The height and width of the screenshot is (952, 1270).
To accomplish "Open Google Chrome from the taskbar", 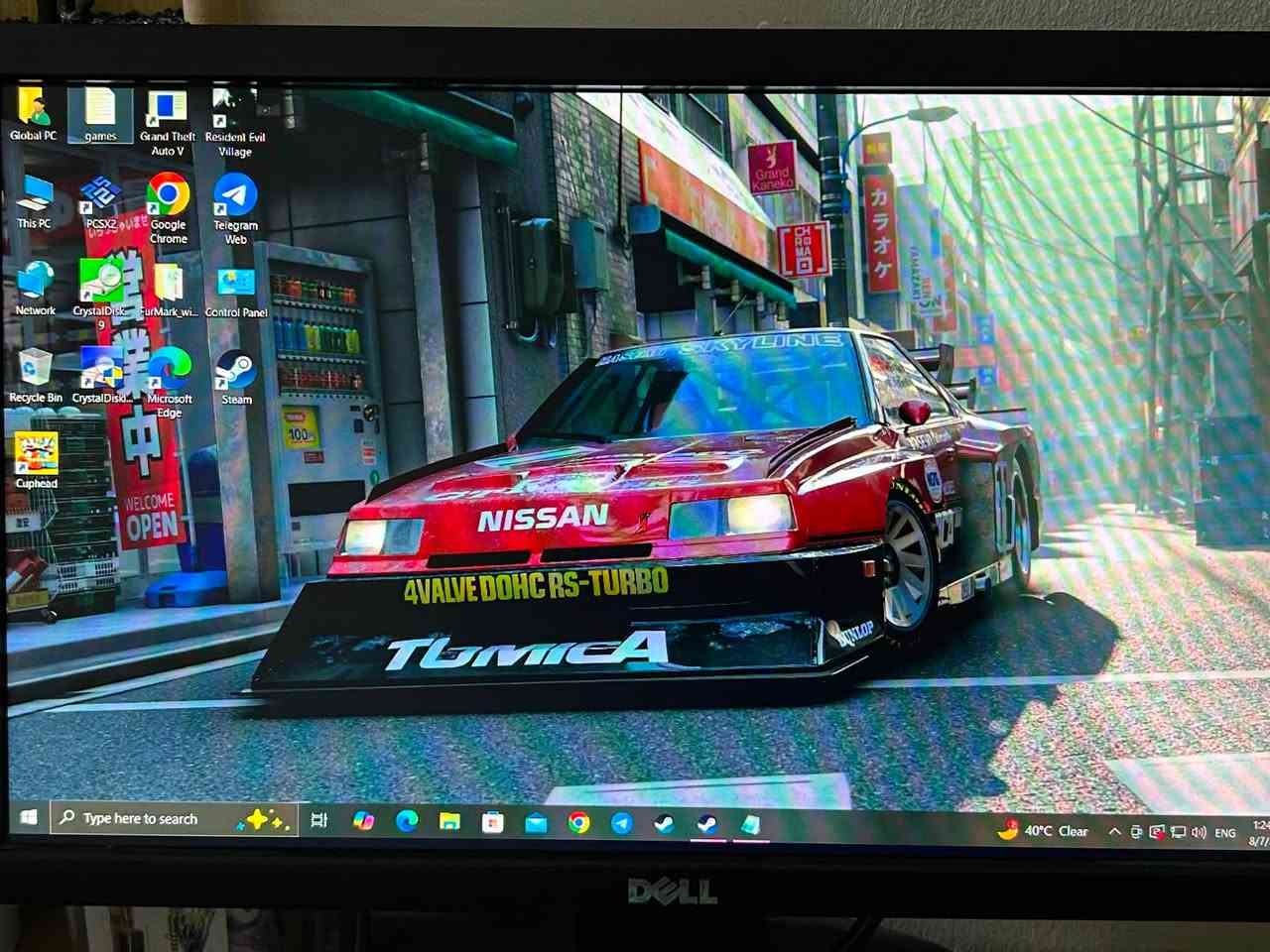I will [x=578, y=822].
